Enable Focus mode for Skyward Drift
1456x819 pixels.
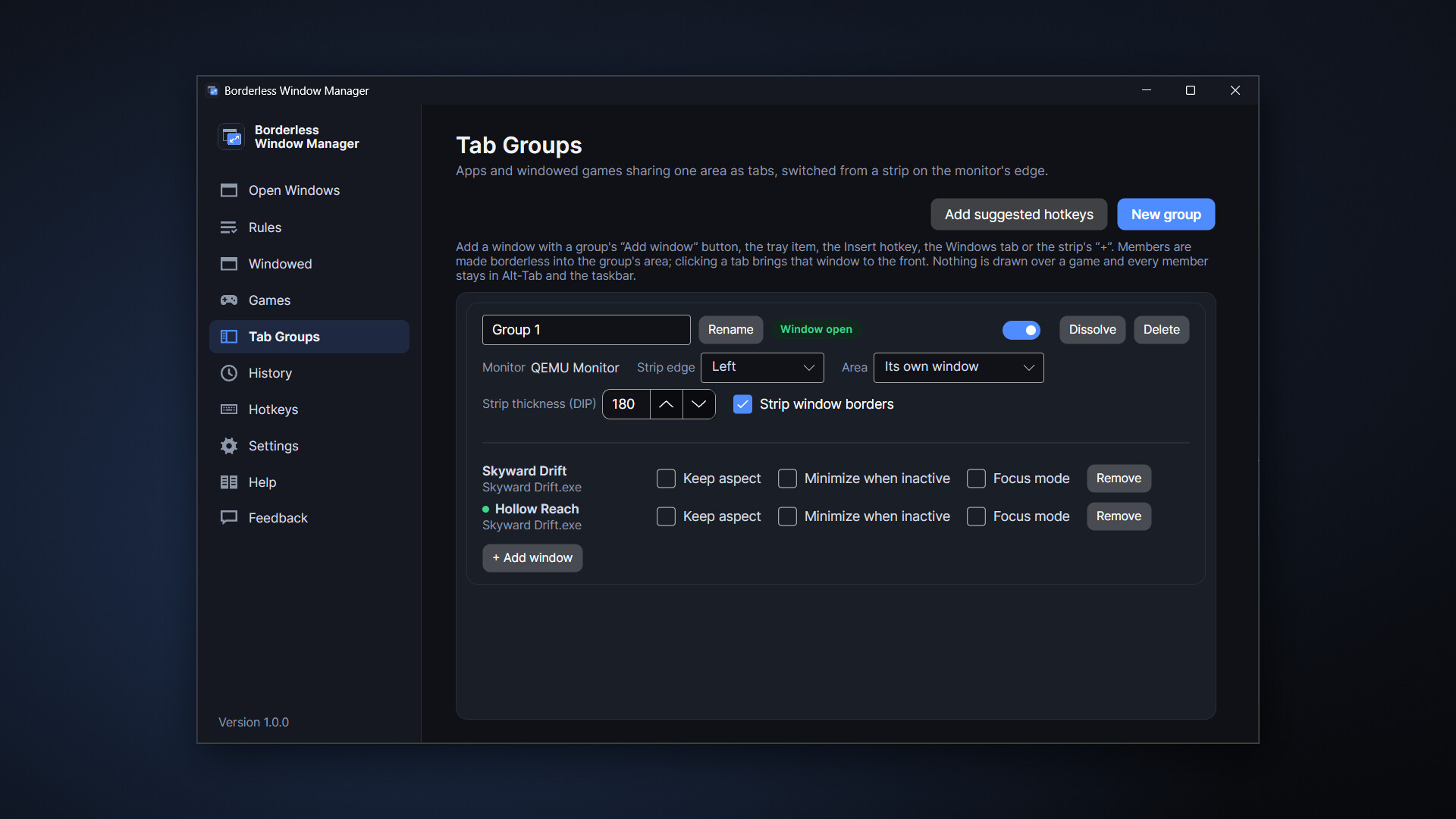point(976,479)
